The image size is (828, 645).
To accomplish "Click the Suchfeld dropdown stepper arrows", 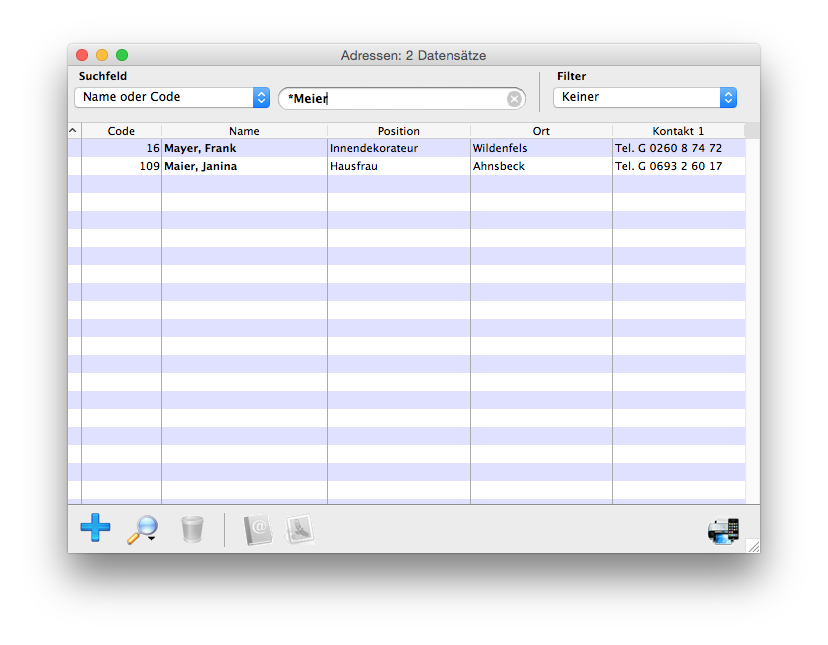I will [x=260, y=98].
